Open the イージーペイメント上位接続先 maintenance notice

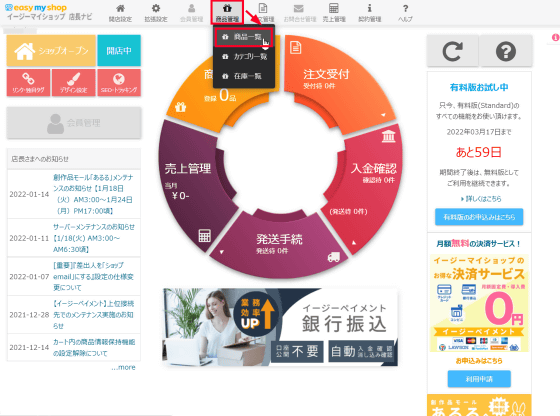point(93,315)
